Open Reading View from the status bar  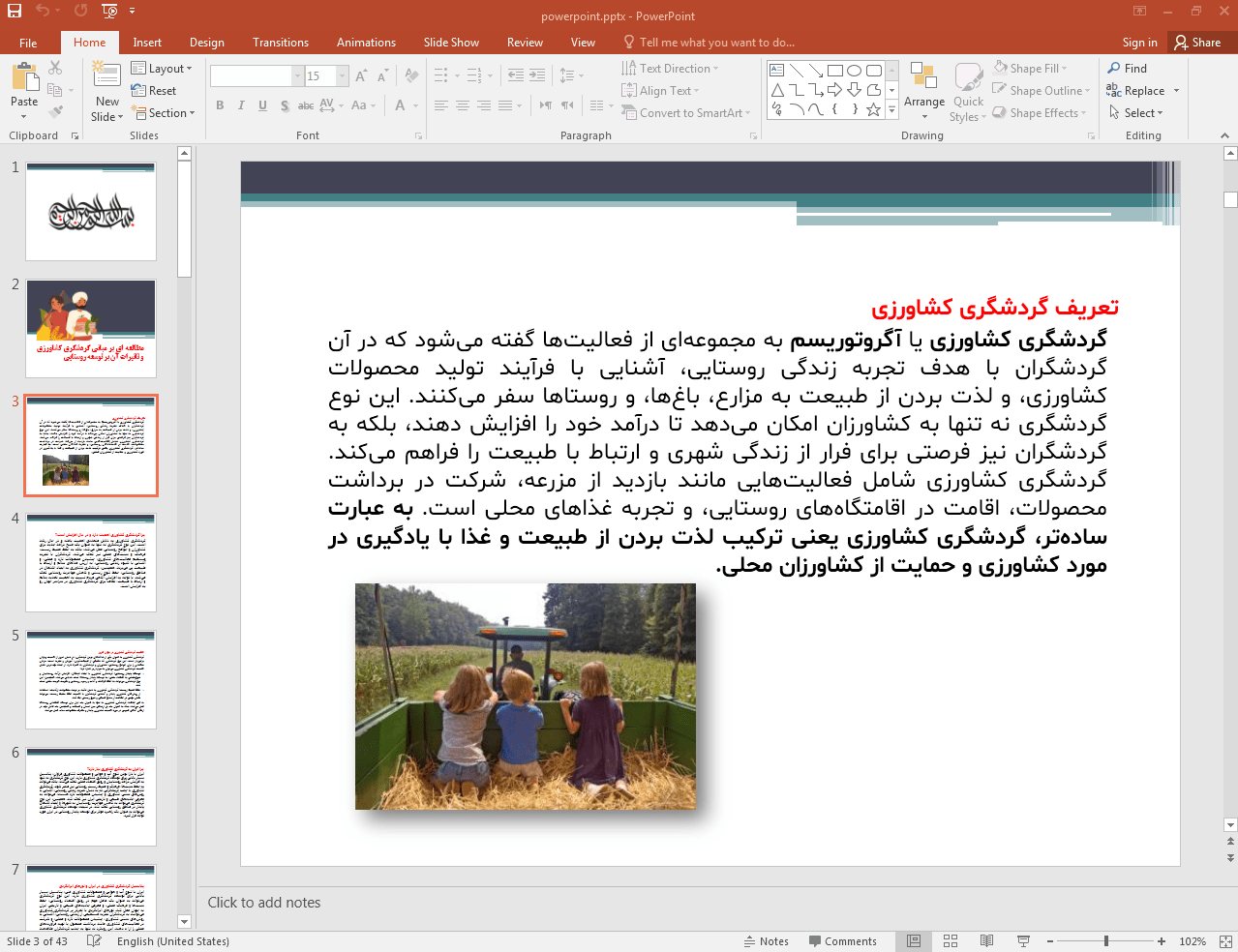(x=986, y=941)
